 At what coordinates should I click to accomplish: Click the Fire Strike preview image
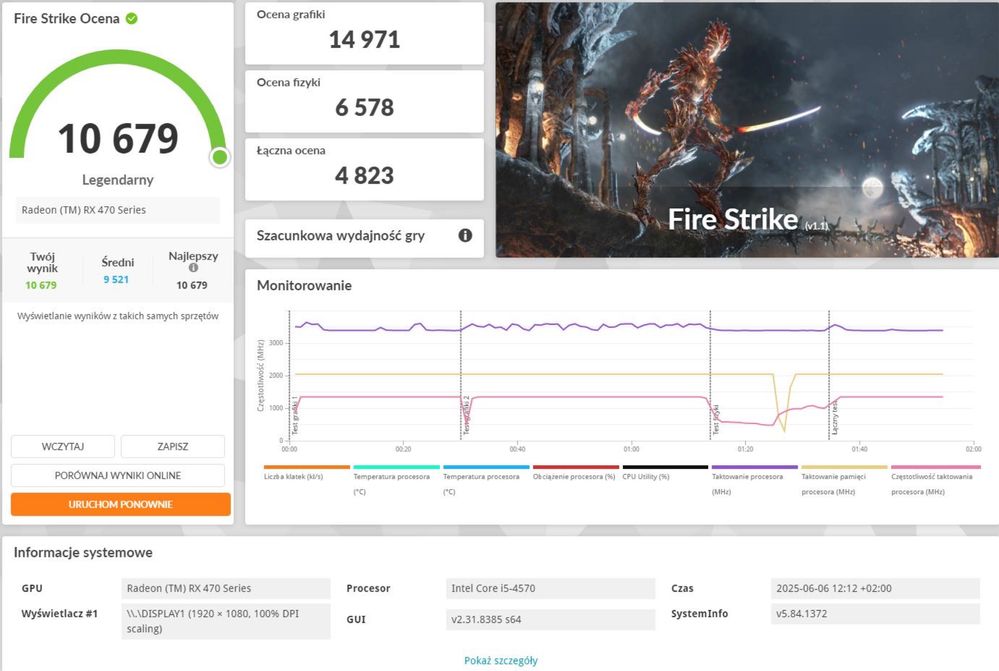click(747, 130)
